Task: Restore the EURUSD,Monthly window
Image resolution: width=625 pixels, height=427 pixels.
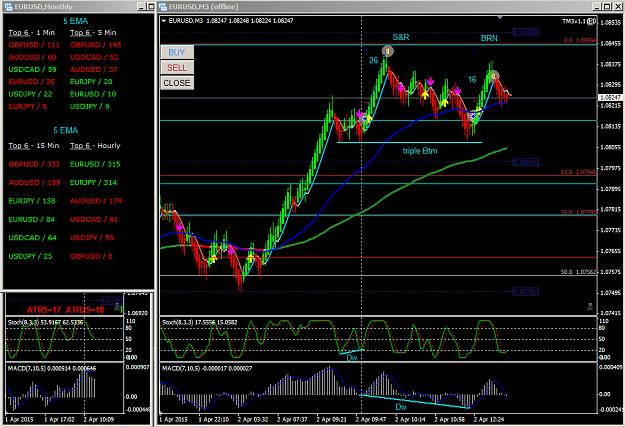Action: [151, 6]
